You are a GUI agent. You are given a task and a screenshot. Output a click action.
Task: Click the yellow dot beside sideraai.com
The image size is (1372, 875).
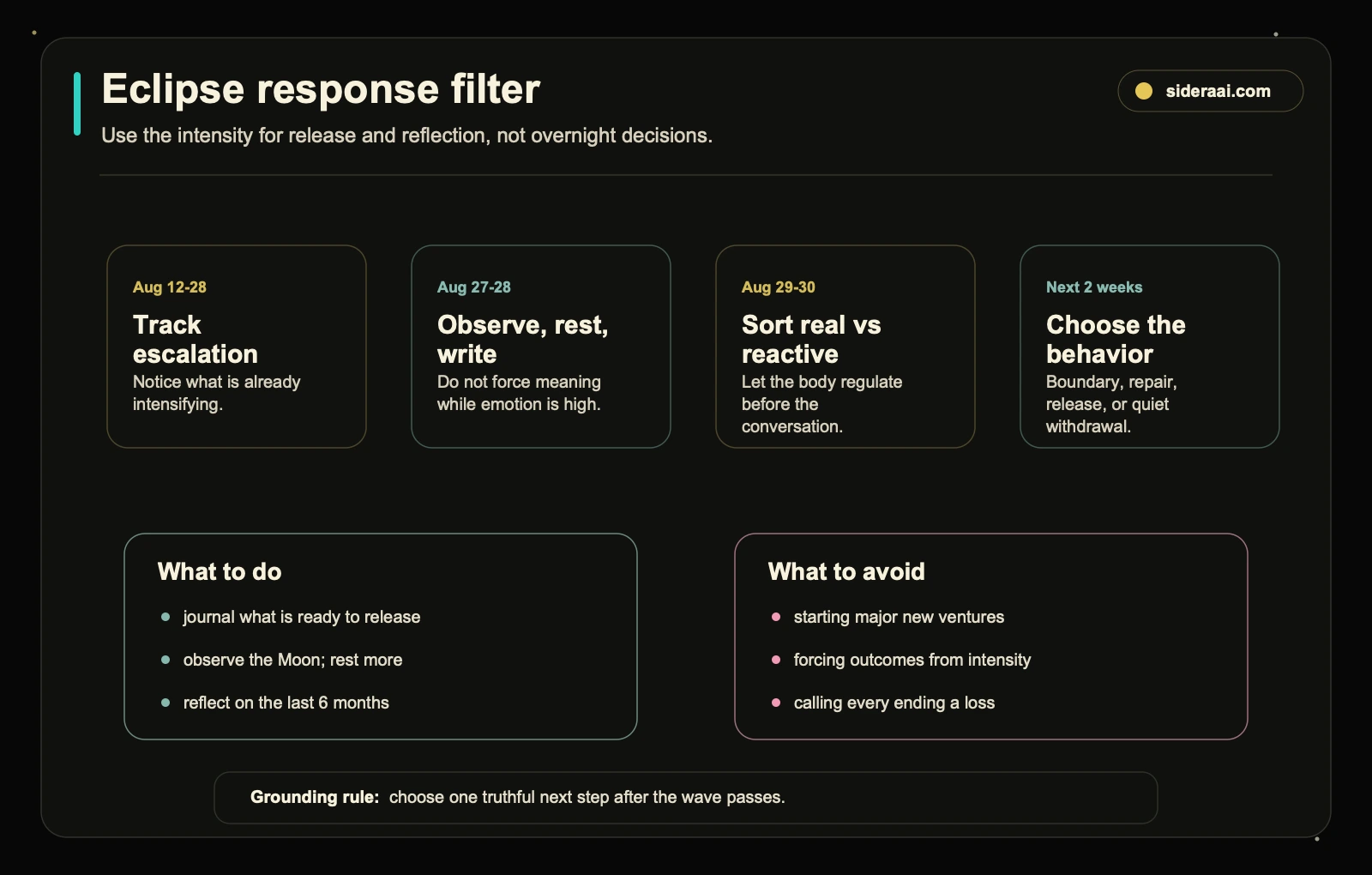point(1144,91)
